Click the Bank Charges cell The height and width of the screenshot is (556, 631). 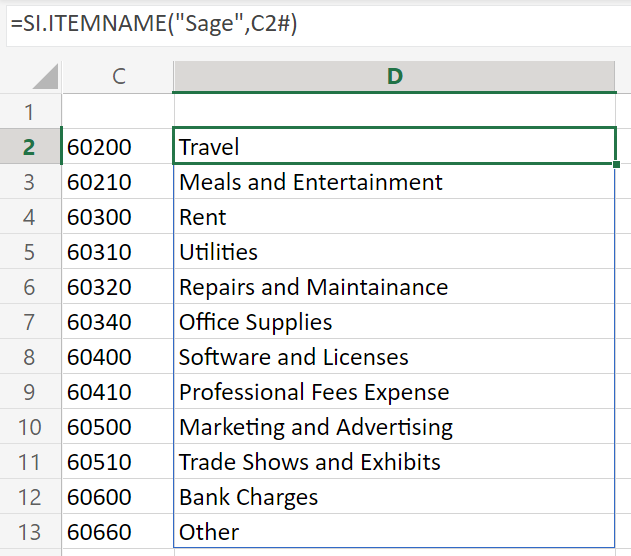click(x=394, y=496)
